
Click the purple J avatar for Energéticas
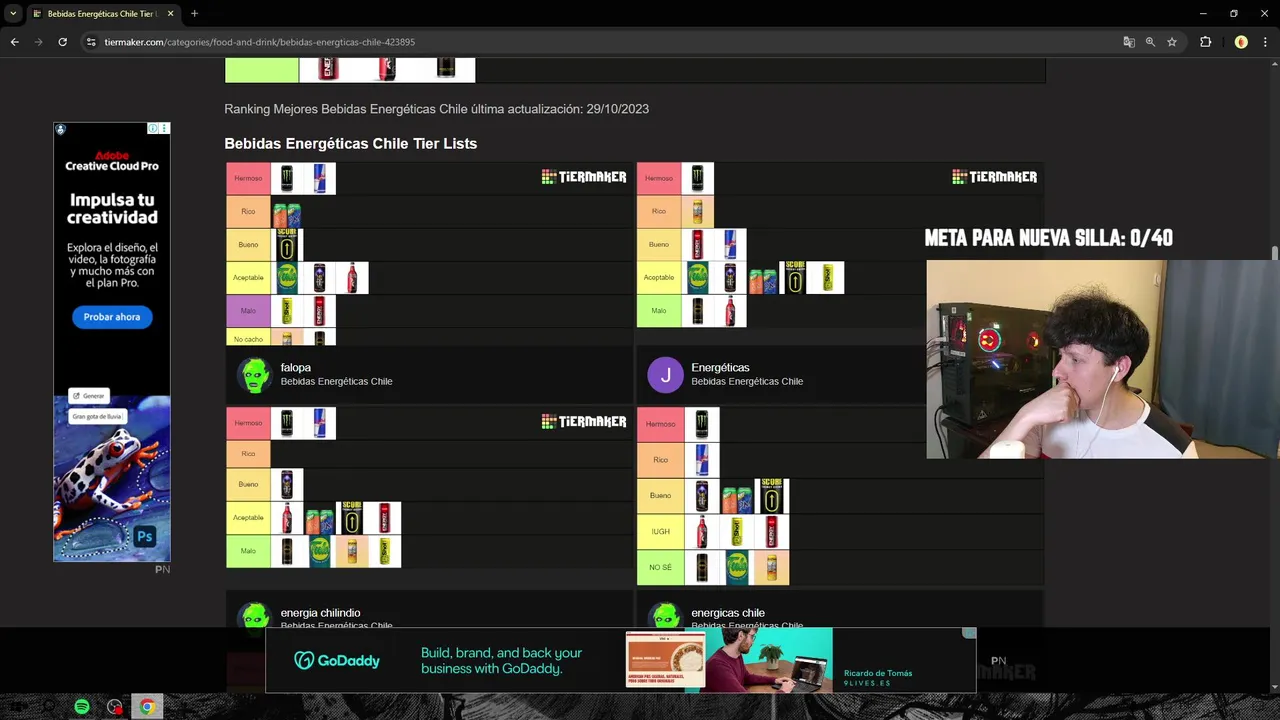click(665, 375)
